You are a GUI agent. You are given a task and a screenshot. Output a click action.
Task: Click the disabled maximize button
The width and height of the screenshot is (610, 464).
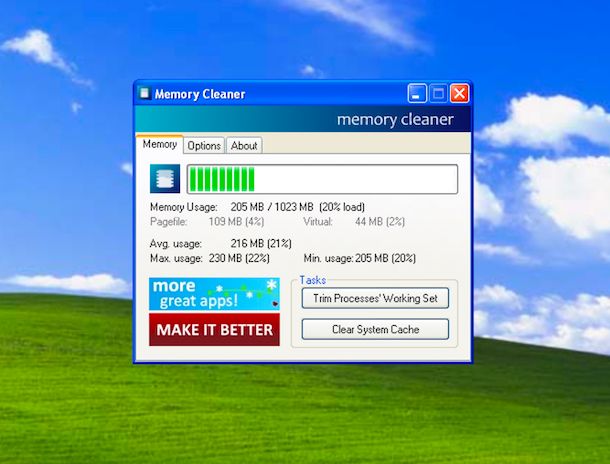[438, 93]
